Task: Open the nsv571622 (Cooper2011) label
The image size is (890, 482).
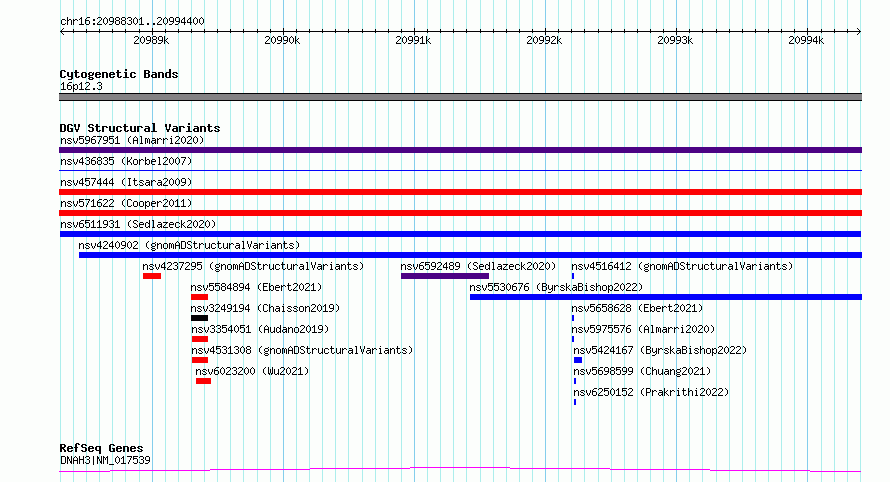Action: click(126, 203)
